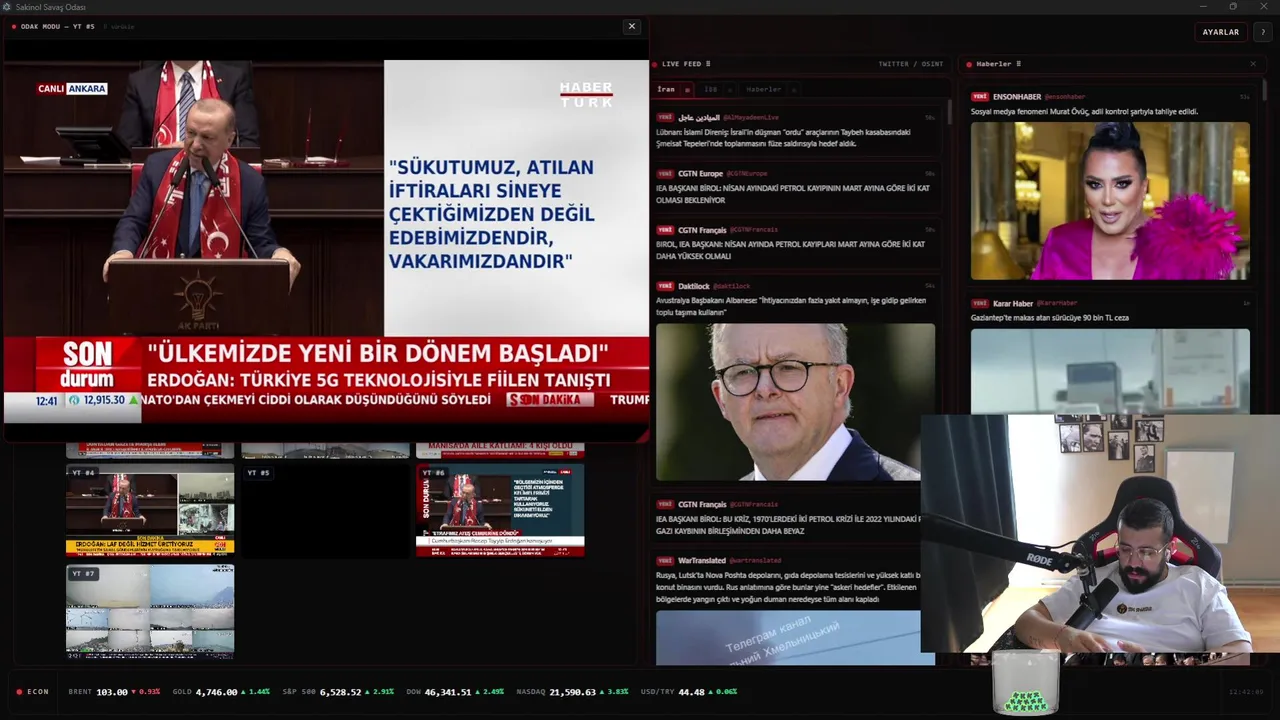
Task: Click the small icon on the İran tab
Action: pos(687,90)
